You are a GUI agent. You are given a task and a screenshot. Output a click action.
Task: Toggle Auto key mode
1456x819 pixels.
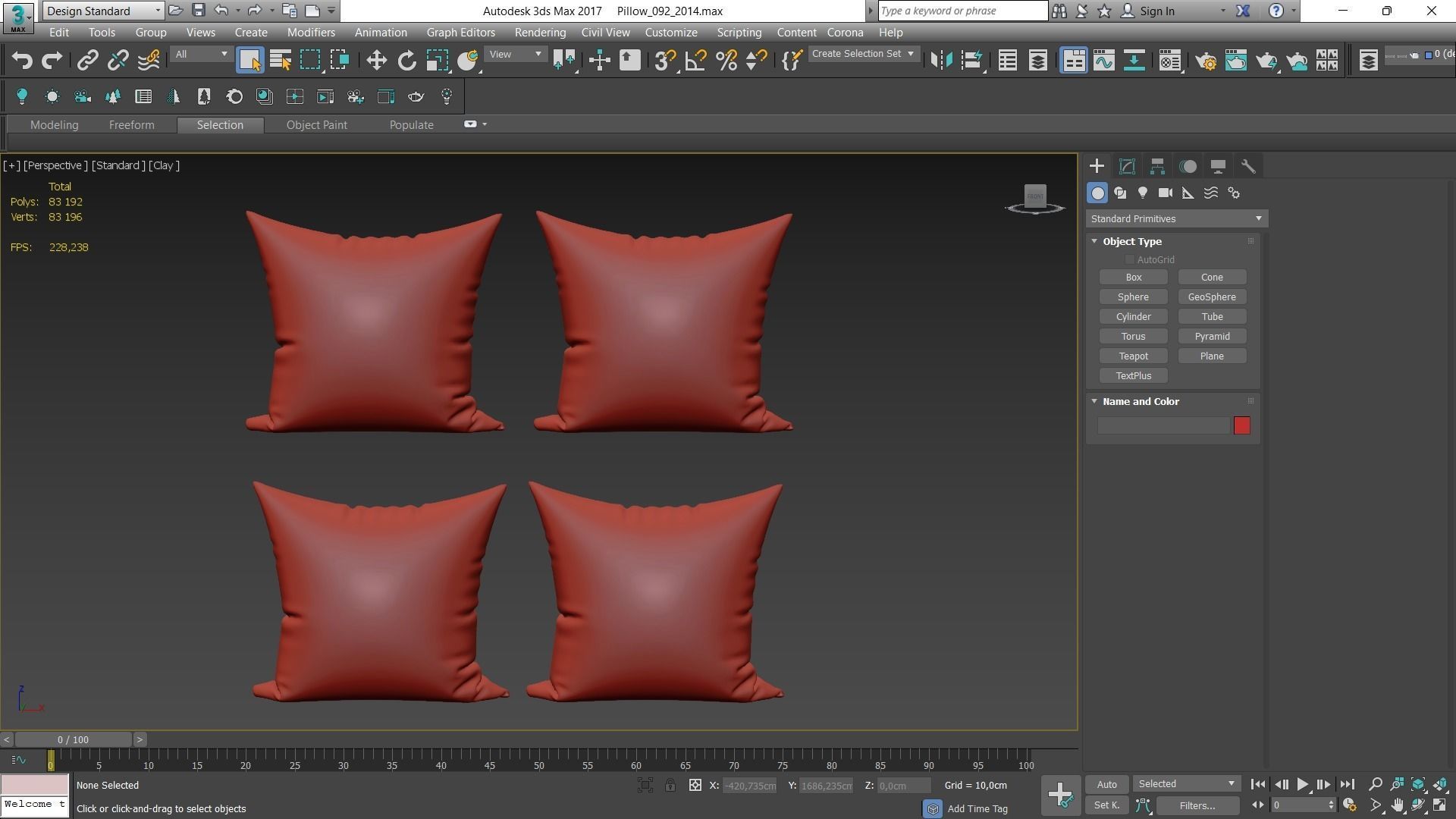(x=1106, y=784)
